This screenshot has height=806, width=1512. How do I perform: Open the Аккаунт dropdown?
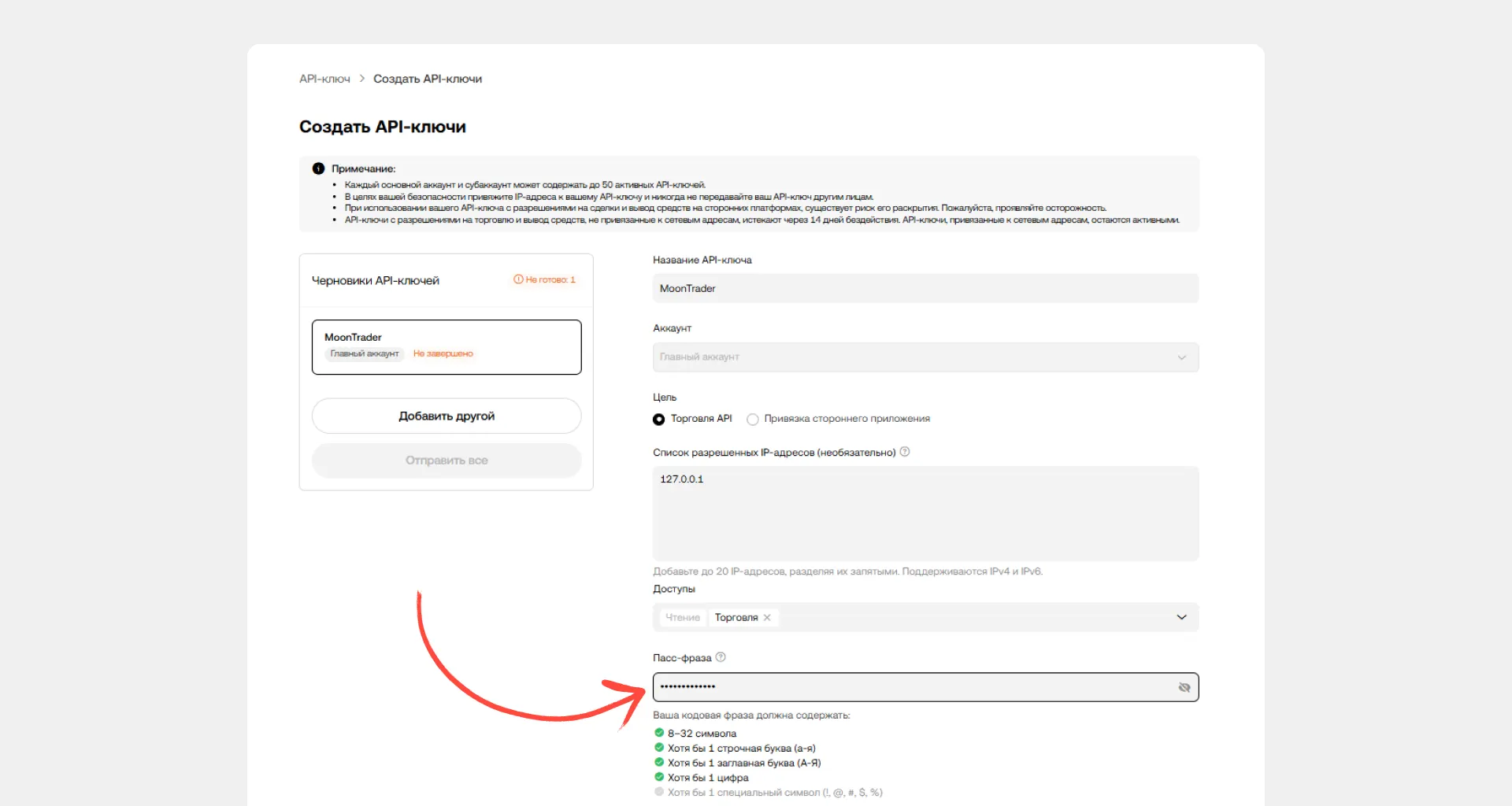click(x=925, y=357)
